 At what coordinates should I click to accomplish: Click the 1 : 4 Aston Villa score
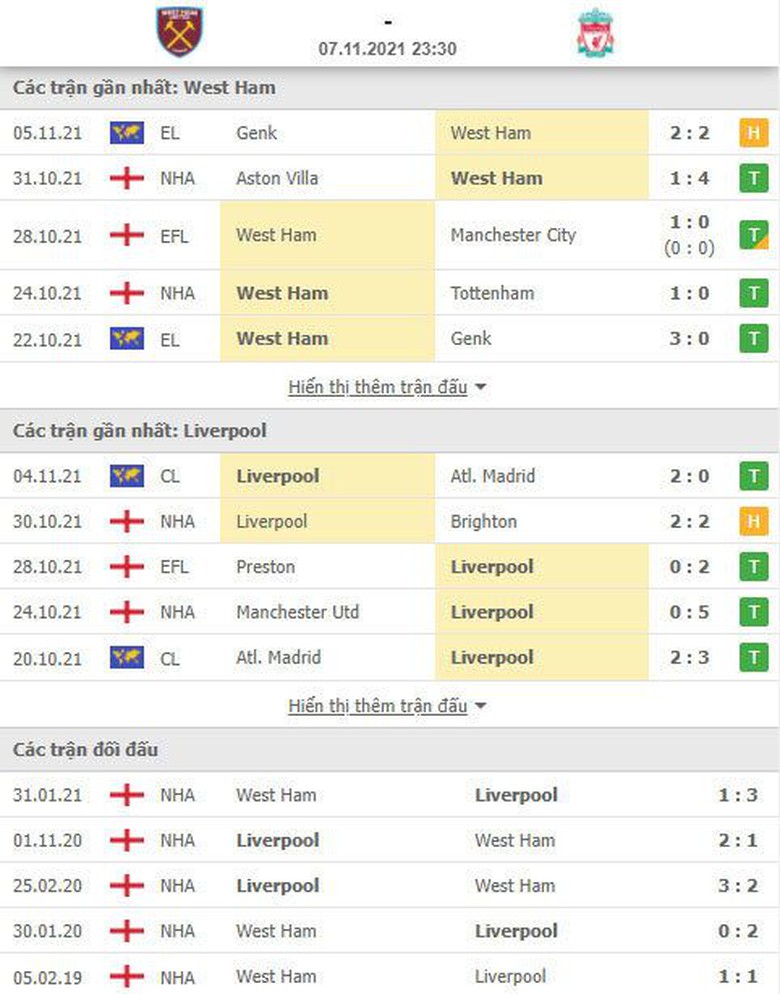(x=689, y=178)
